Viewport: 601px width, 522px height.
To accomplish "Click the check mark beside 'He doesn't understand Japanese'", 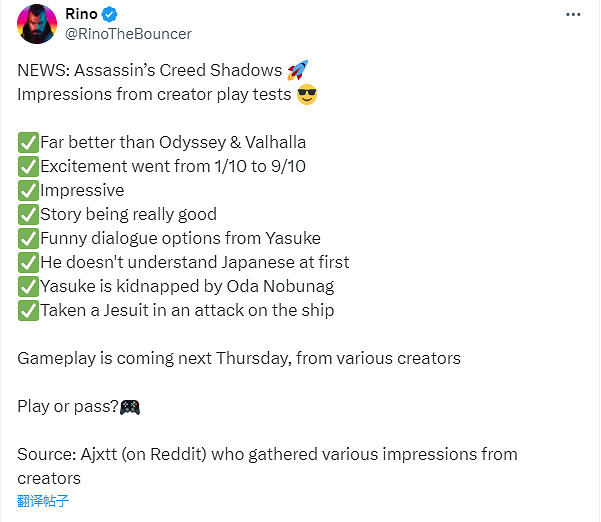I will click(x=28, y=262).
